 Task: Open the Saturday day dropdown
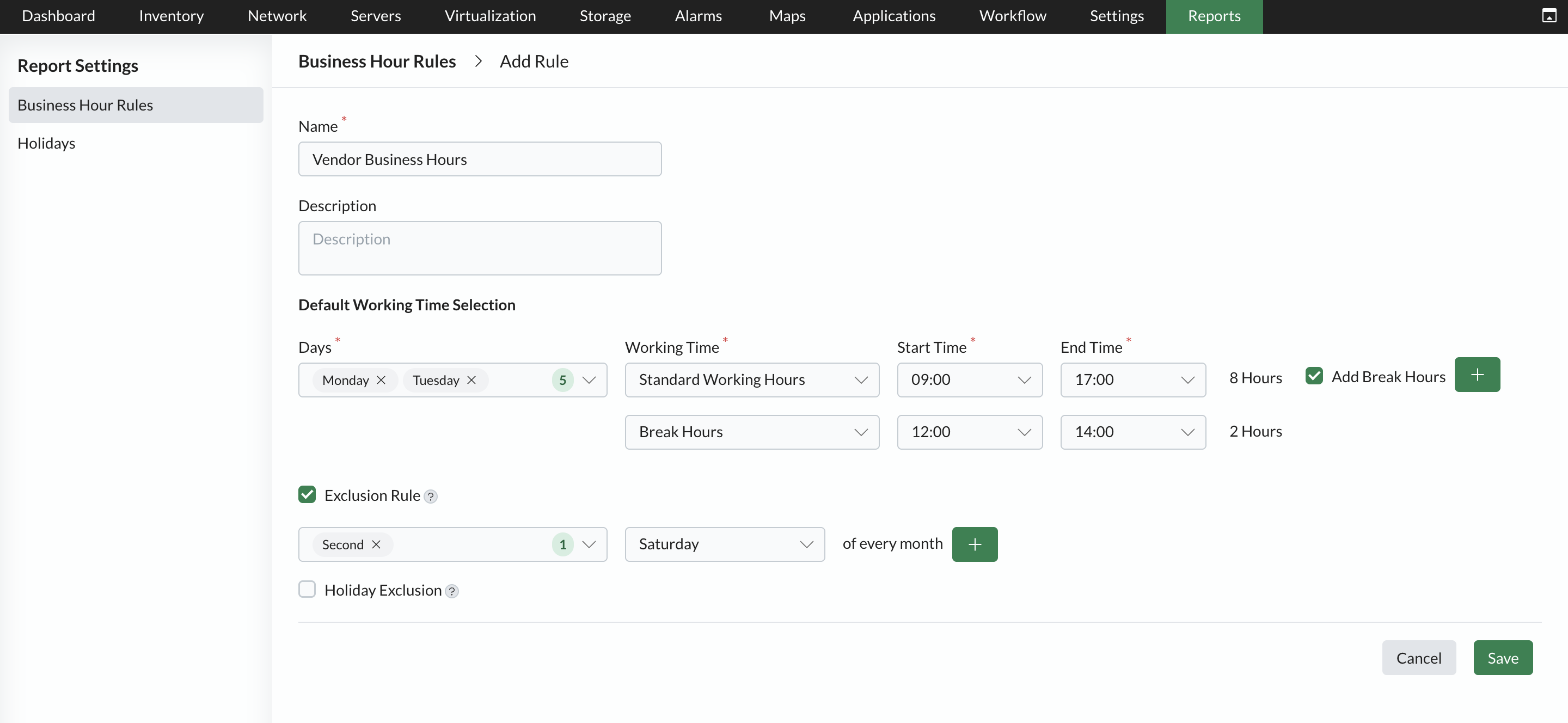pyautogui.click(x=724, y=544)
